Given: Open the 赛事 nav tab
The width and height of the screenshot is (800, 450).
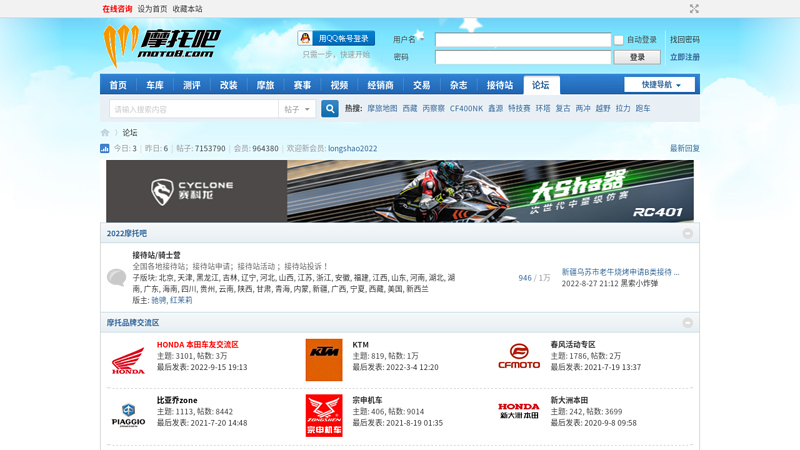Looking at the screenshot, I should click(302, 85).
